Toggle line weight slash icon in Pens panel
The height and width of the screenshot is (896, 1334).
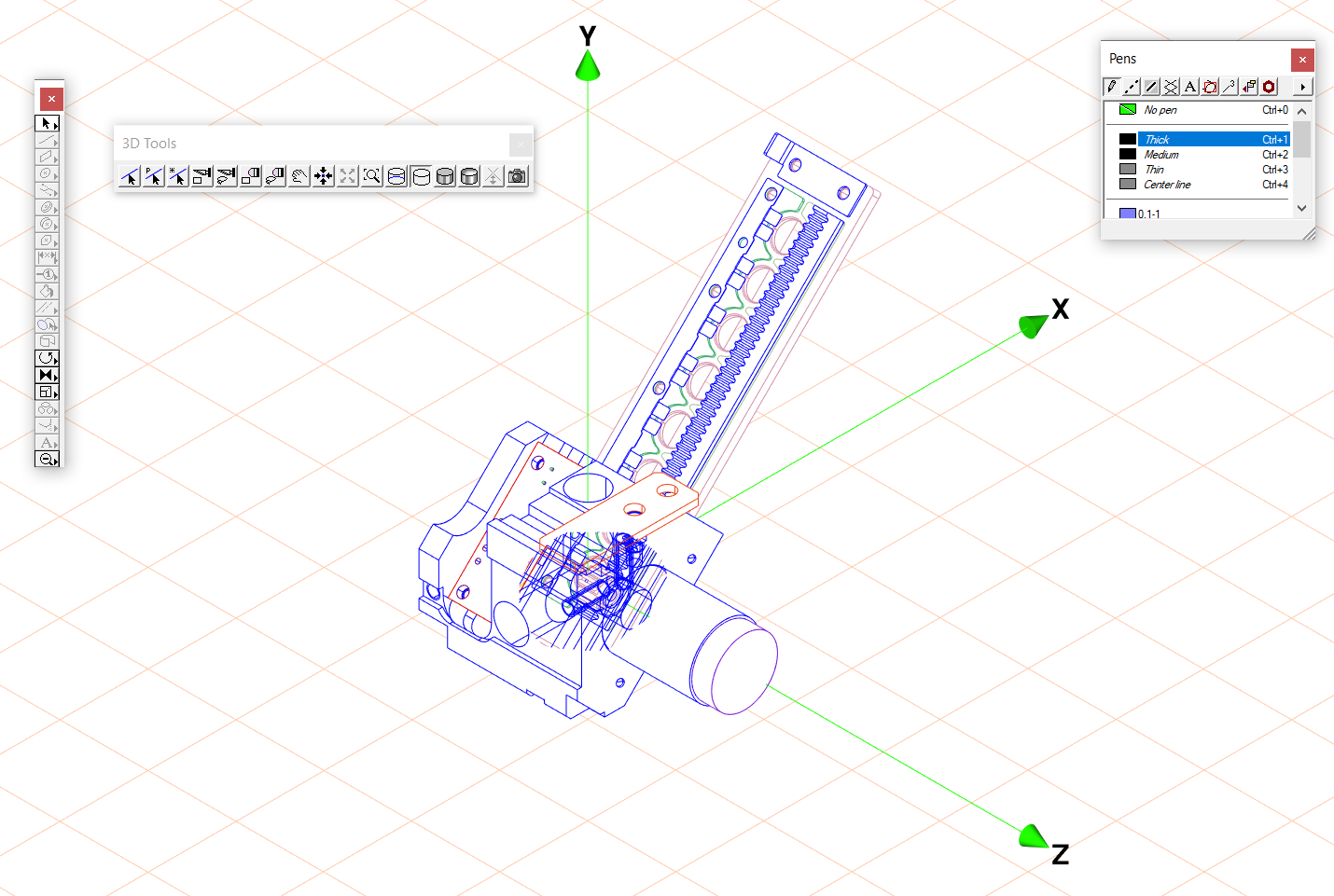(1151, 87)
